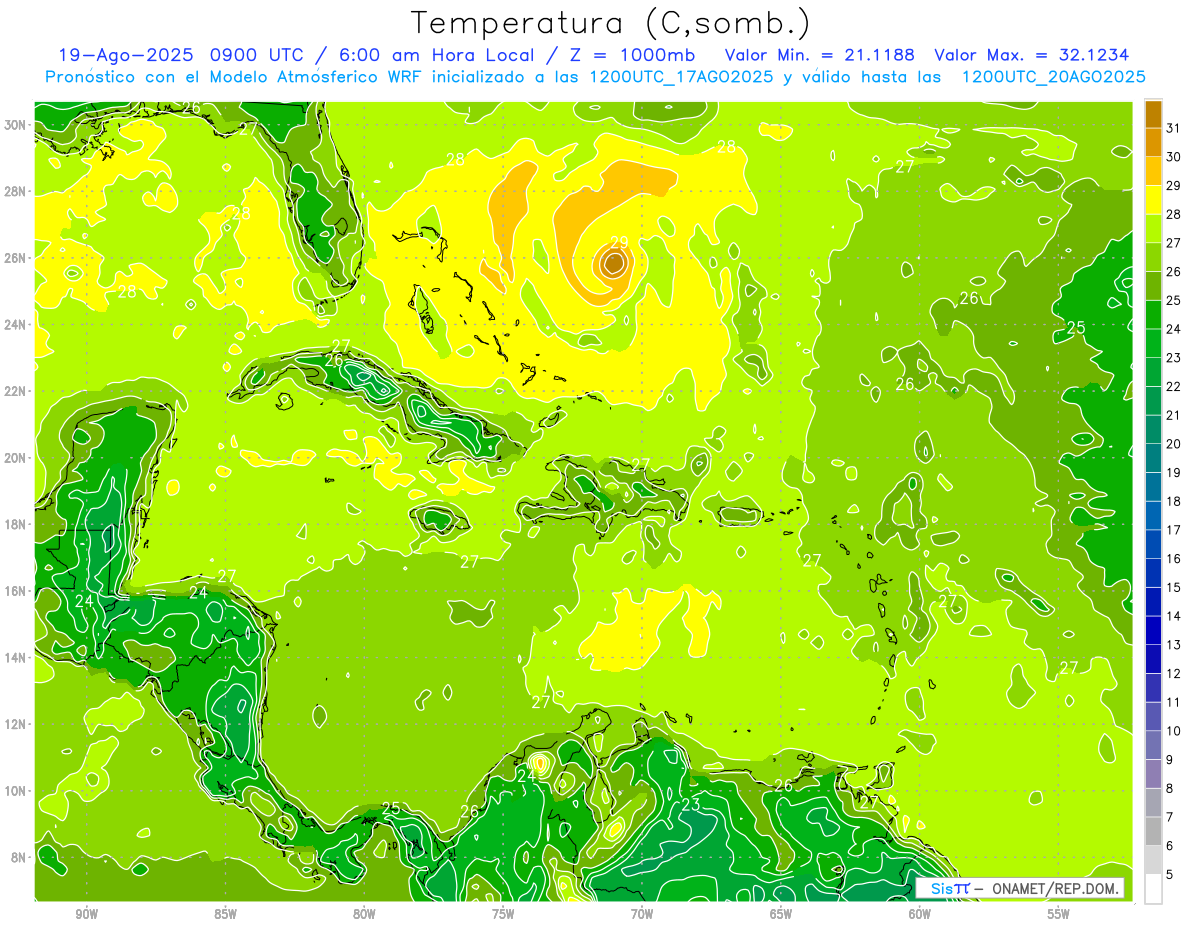Screen dimensions: 1200x927
Task: Click the "Valor Min. = 21.1188" value
Action: 819,55
